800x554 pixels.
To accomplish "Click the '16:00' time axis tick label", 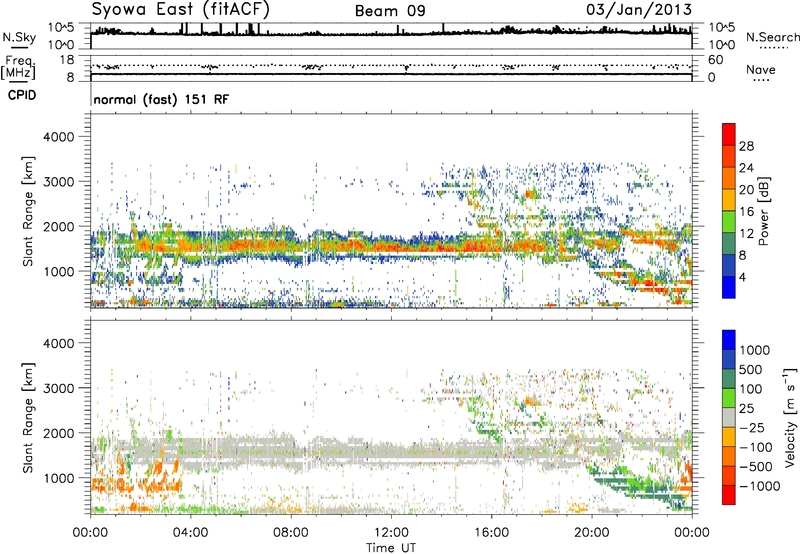I will [491, 533].
